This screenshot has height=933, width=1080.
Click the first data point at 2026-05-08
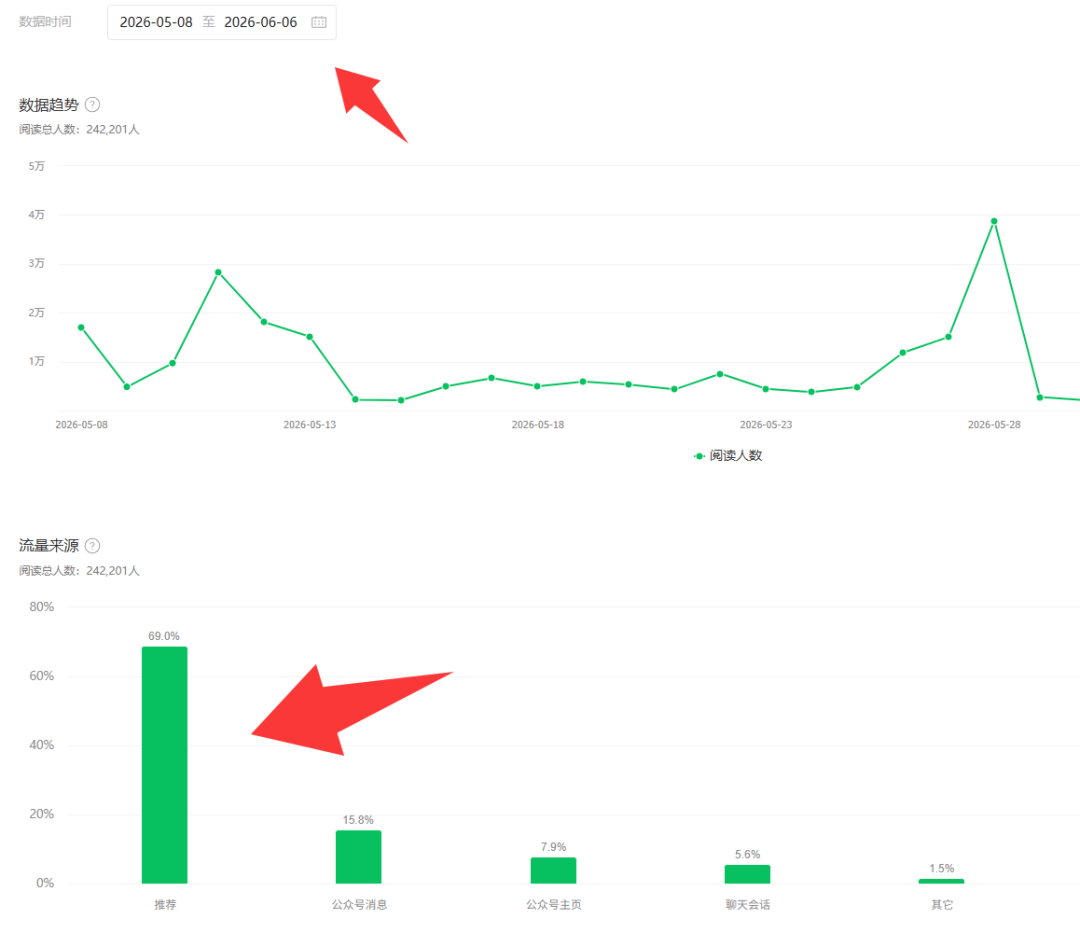[x=81, y=327]
